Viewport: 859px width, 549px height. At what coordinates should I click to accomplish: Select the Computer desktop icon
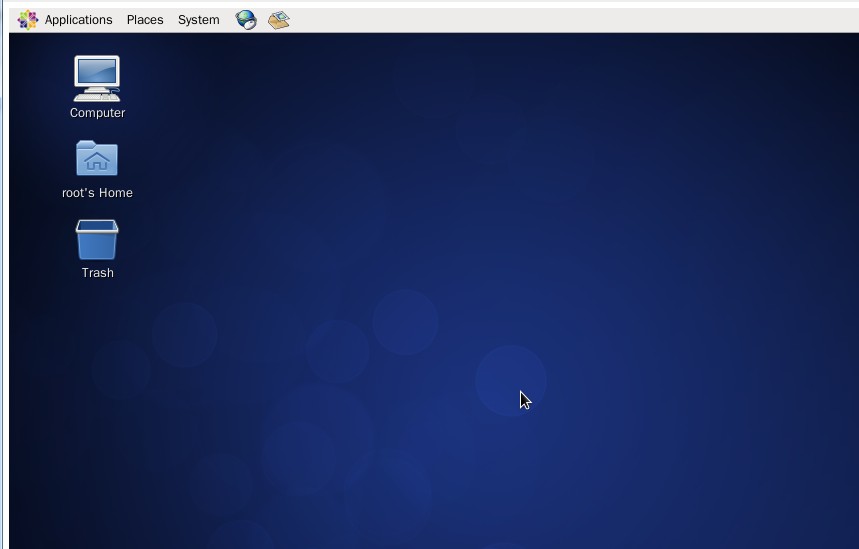[97, 79]
